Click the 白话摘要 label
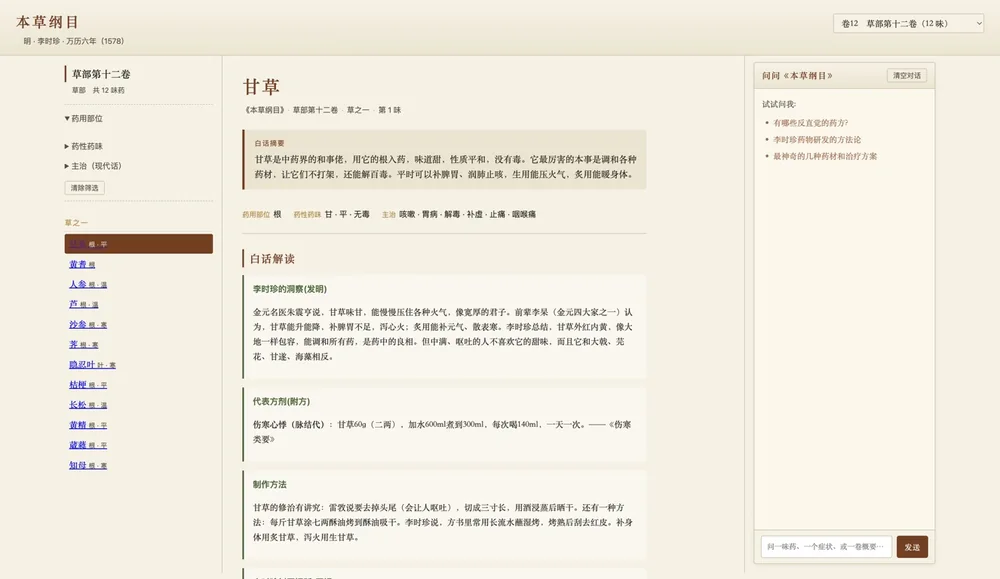 pos(269,143)
